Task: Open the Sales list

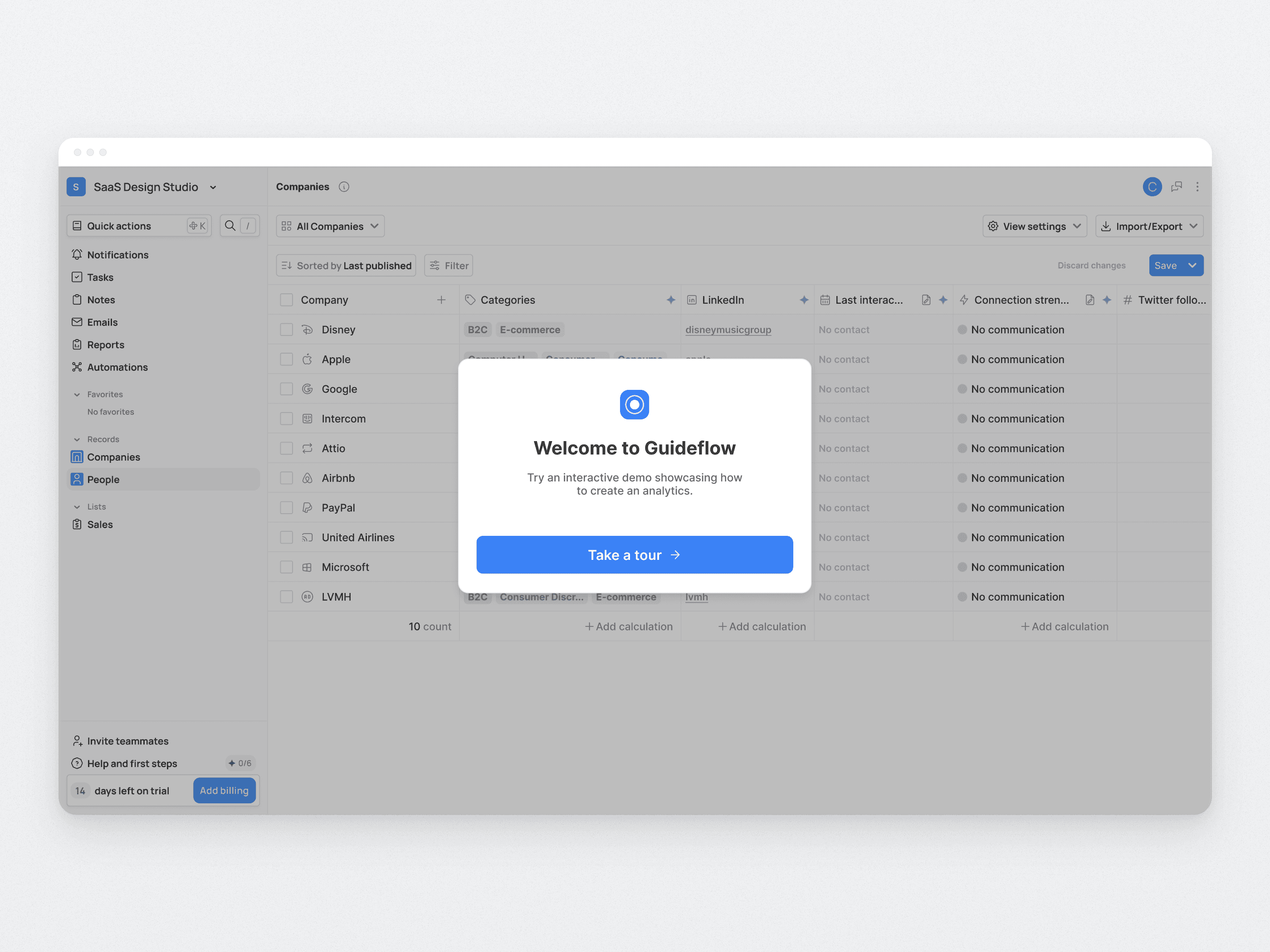Action: (x=163, y=525)
